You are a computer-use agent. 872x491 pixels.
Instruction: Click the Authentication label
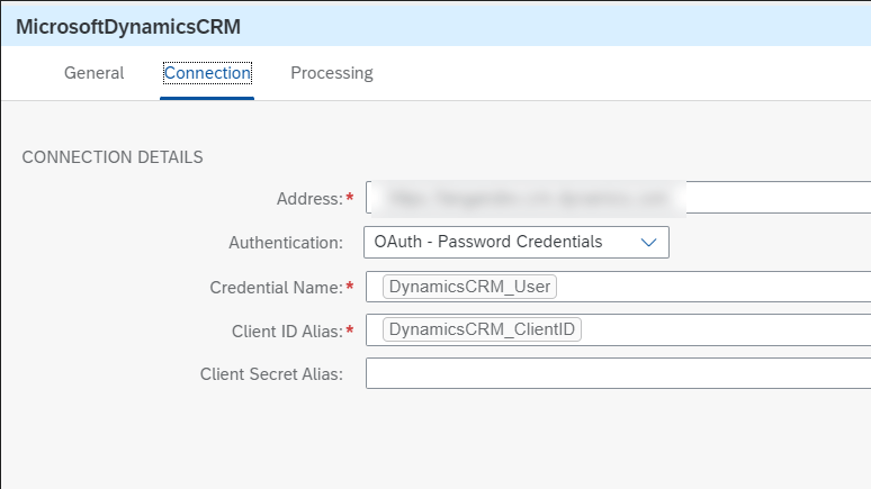[286, 243]
